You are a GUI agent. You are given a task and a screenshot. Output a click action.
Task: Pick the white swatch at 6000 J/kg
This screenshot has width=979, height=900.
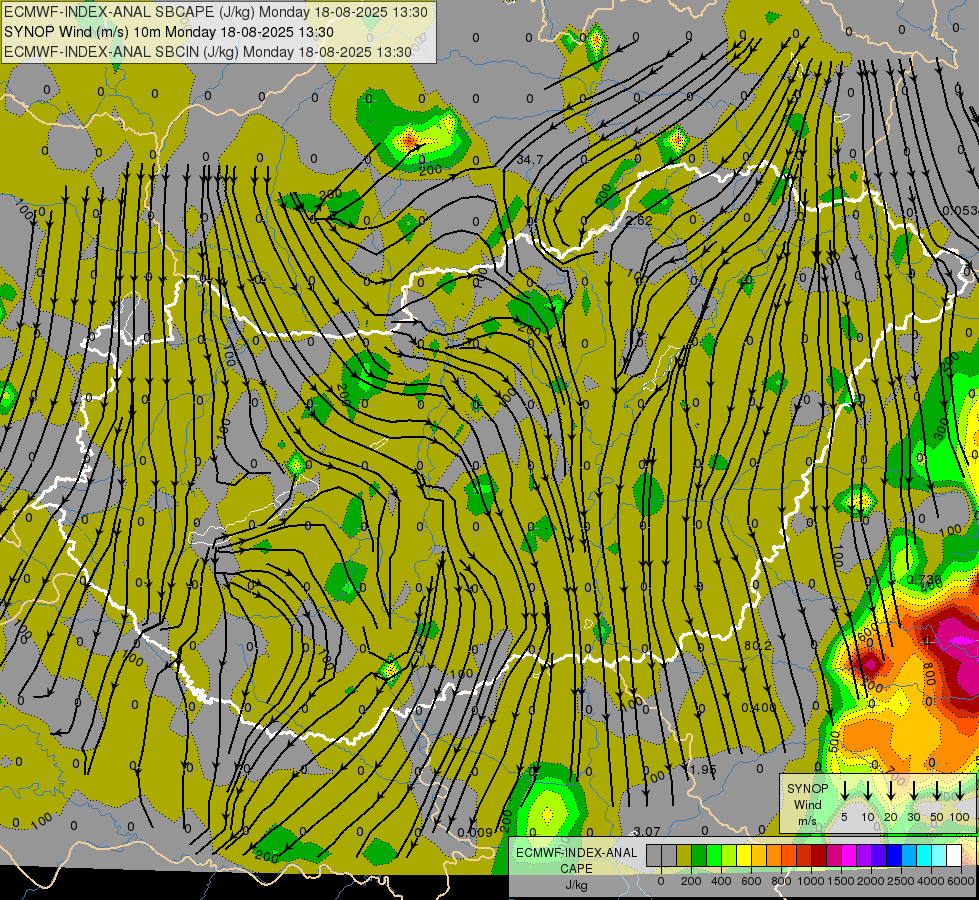pyautogui.click(x=953, y=856)
